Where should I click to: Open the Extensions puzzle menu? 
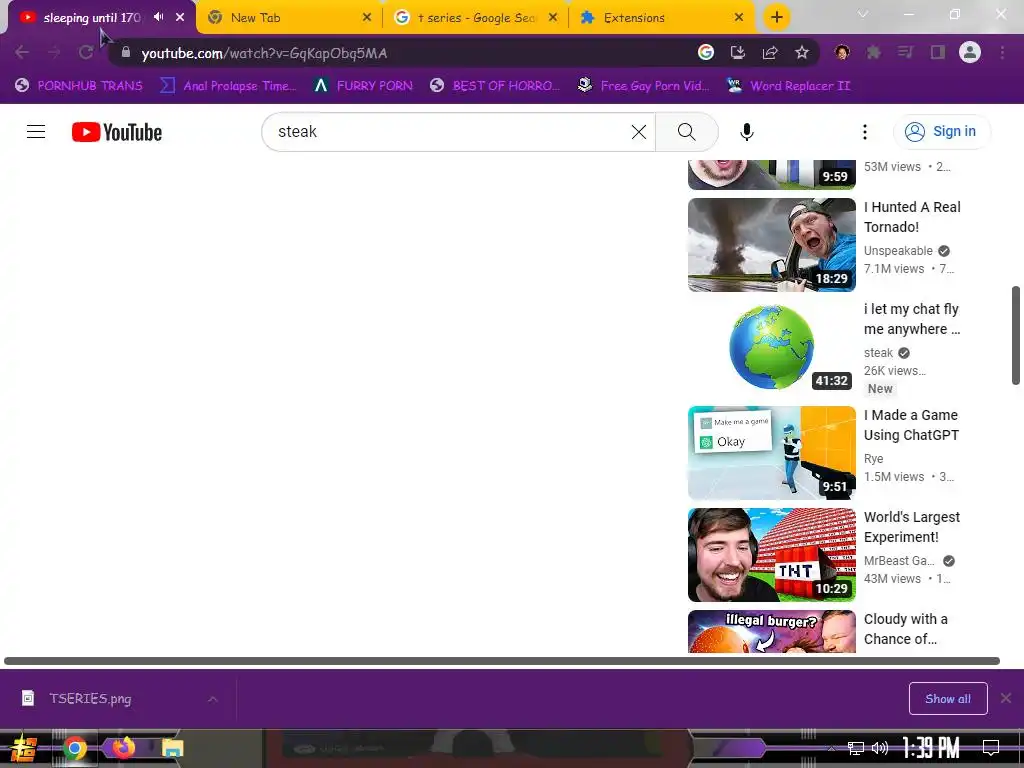(x=874, y=52)
